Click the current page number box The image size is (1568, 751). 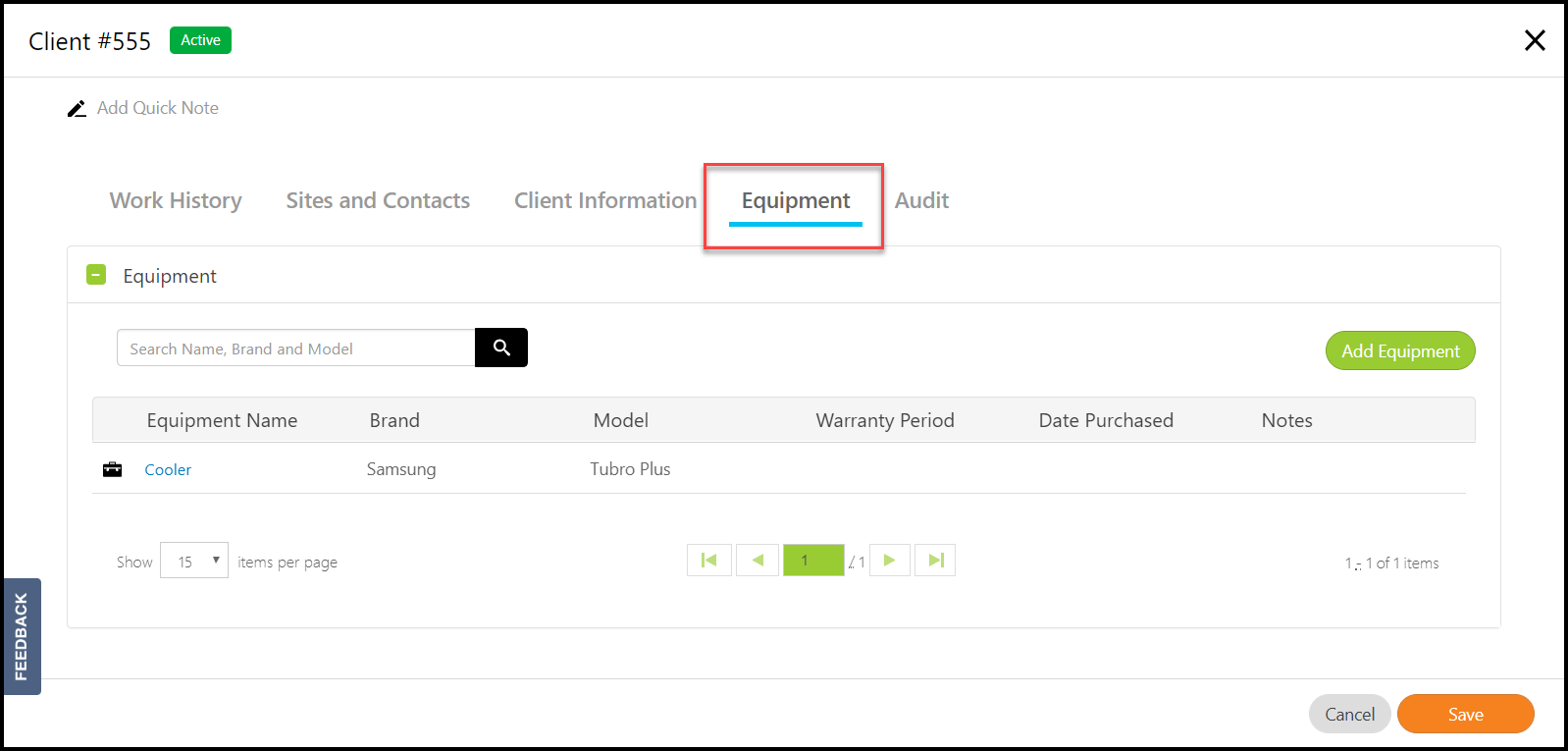pos(813,561)
